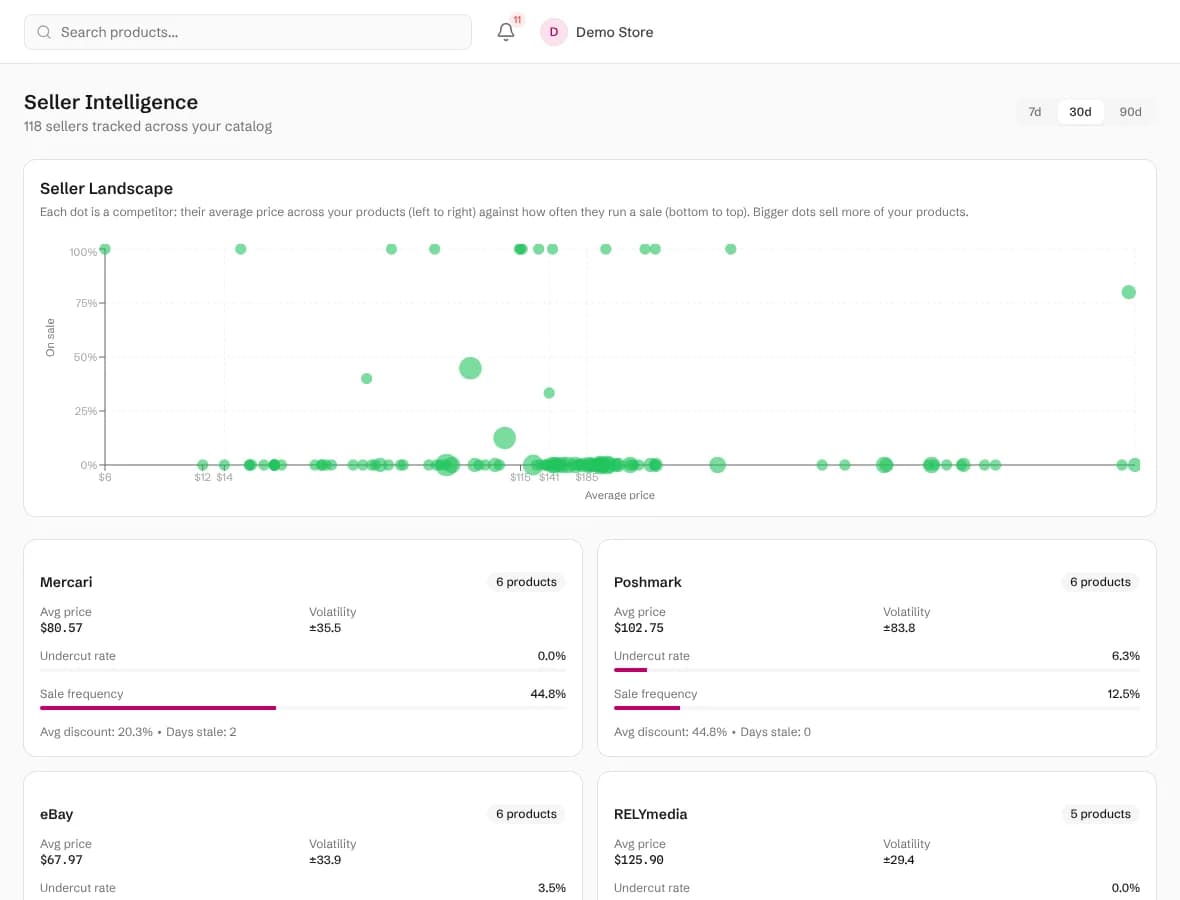Click the search magnifier icon

(44, 32)
